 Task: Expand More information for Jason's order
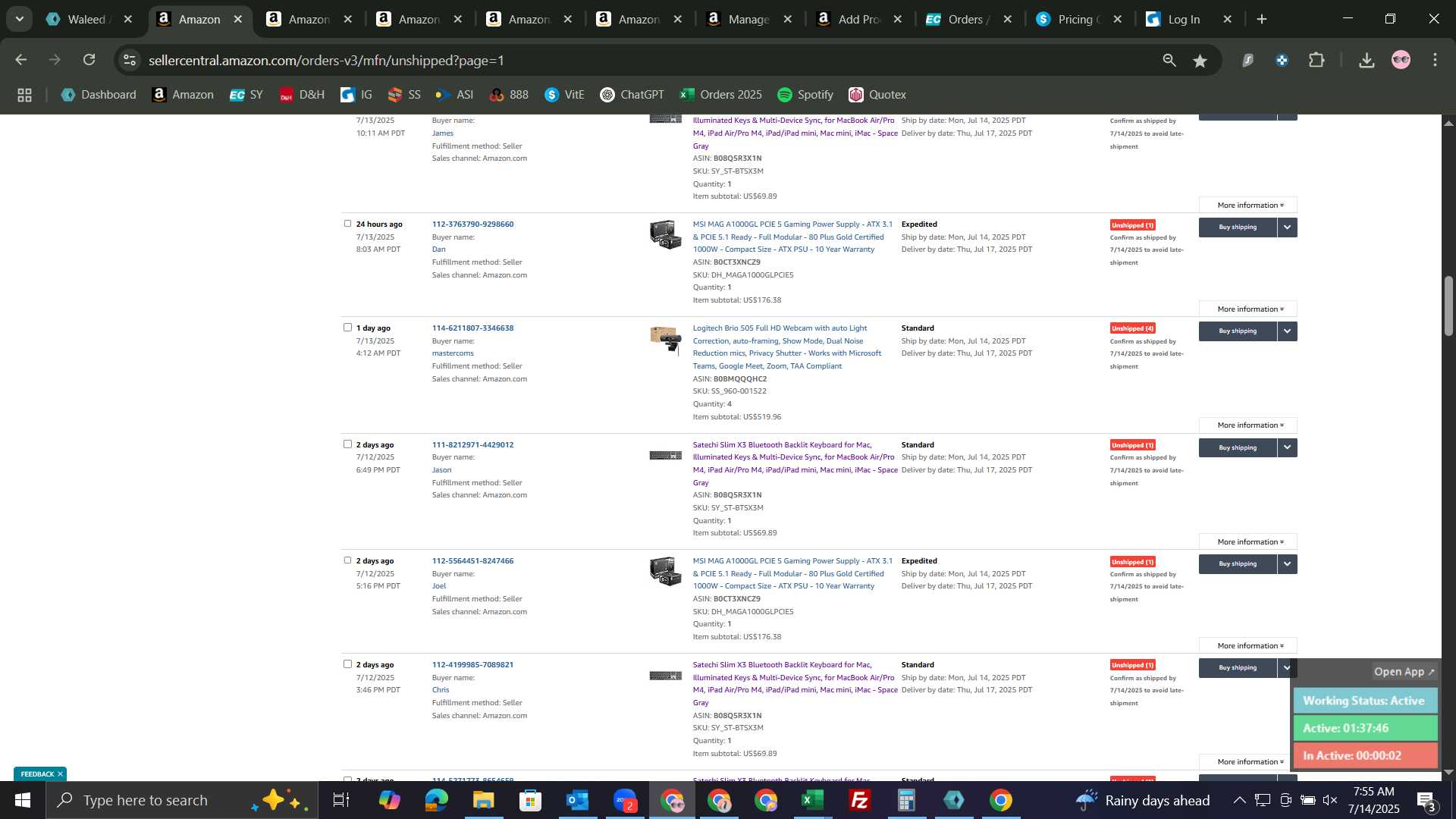click(x=1248, y=542)
